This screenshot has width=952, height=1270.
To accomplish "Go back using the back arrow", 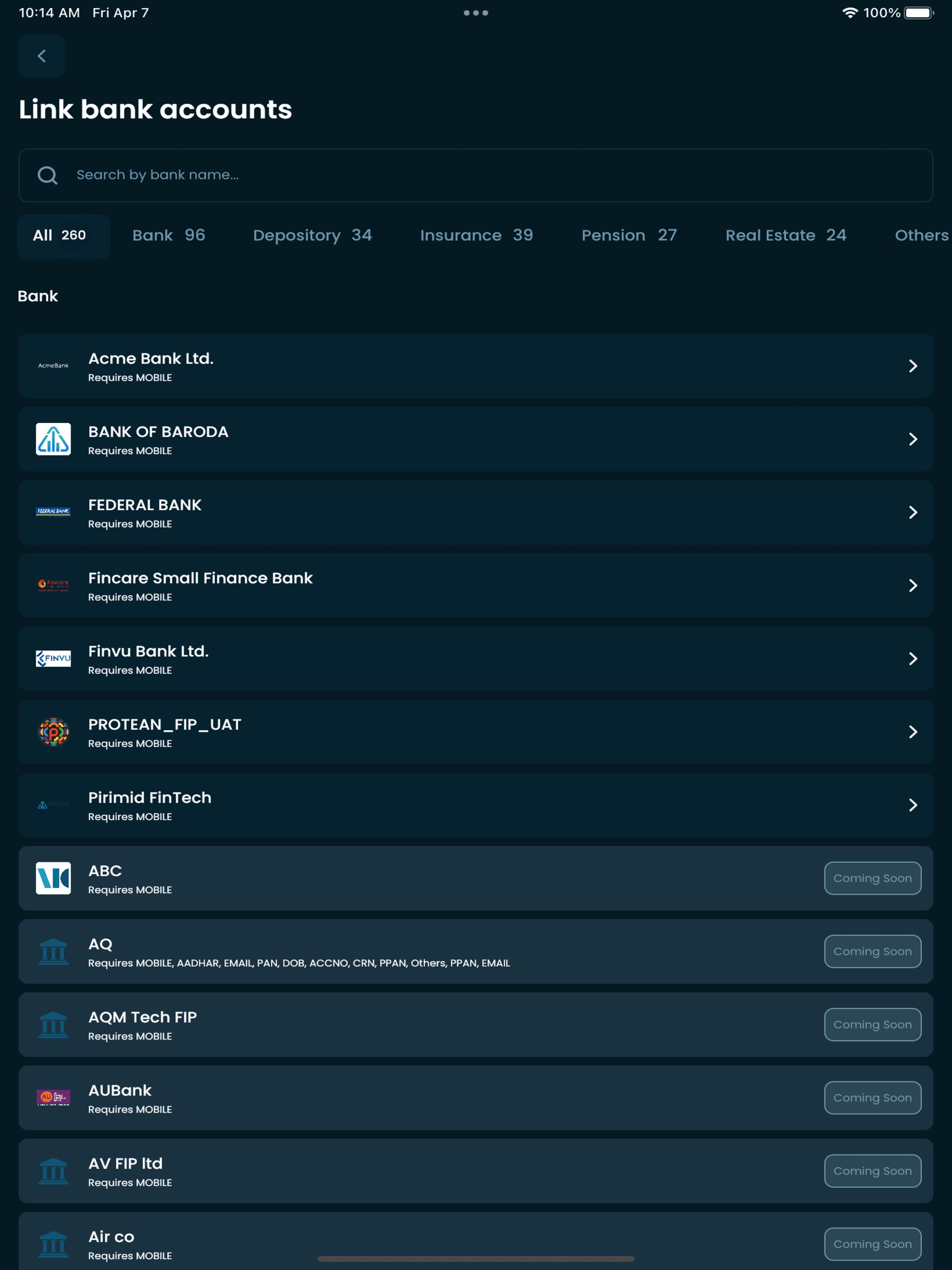I will click(x=41, y=56).
